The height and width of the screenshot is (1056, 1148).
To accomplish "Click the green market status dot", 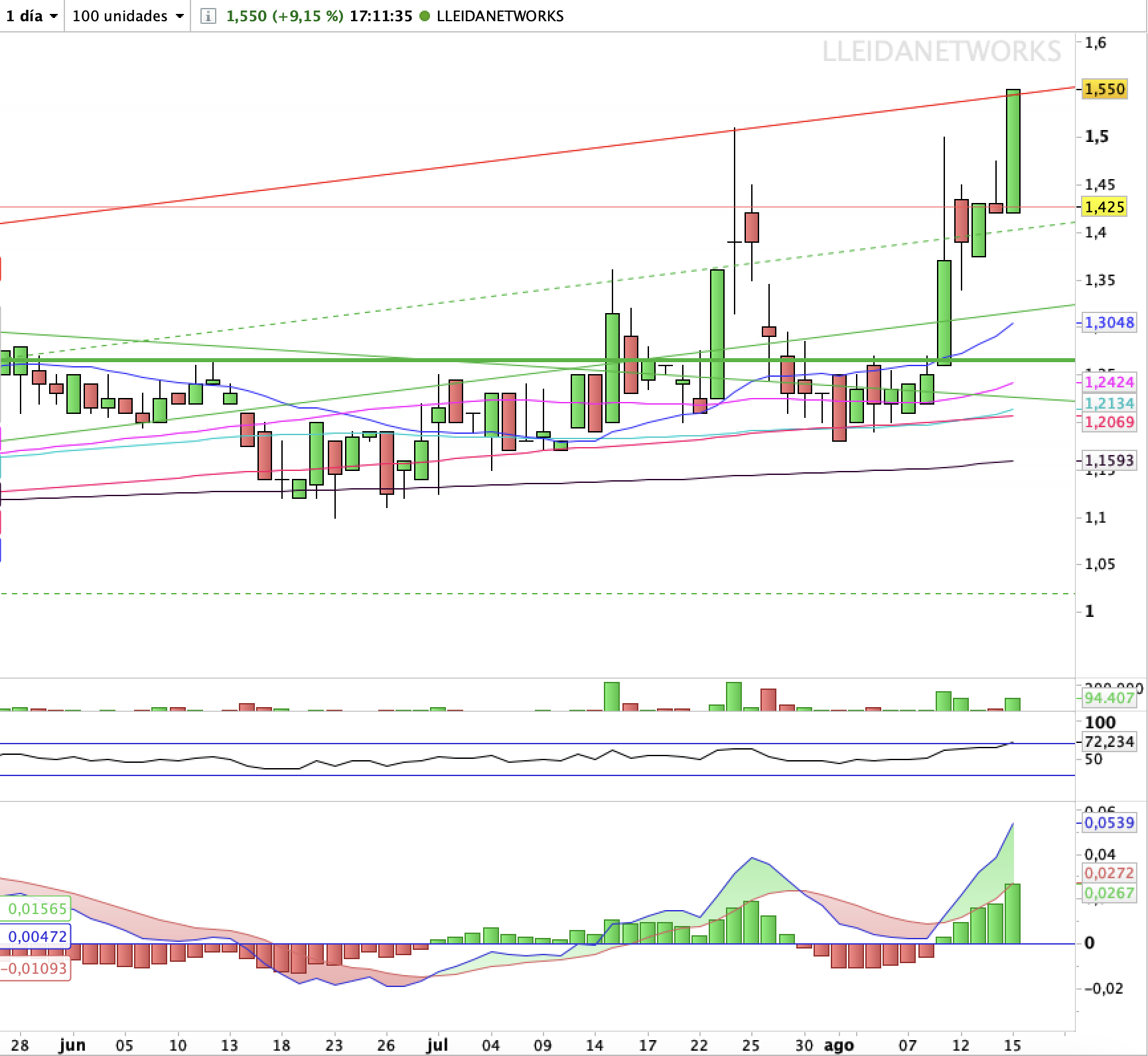I will point(425,16).
